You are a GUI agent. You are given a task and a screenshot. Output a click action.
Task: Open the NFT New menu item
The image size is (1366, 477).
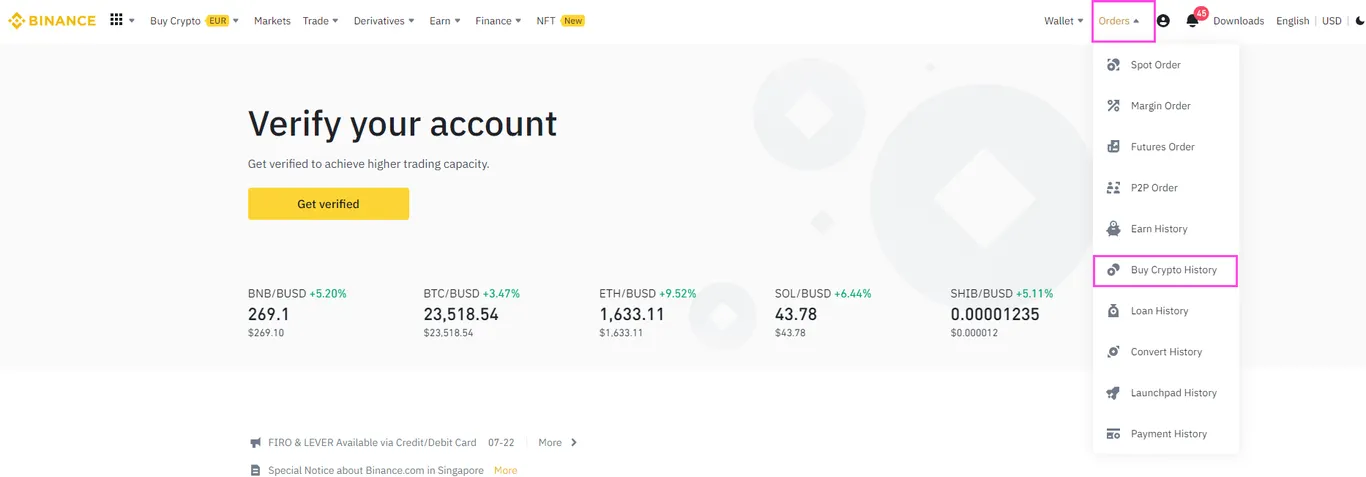tap(560, 21)
